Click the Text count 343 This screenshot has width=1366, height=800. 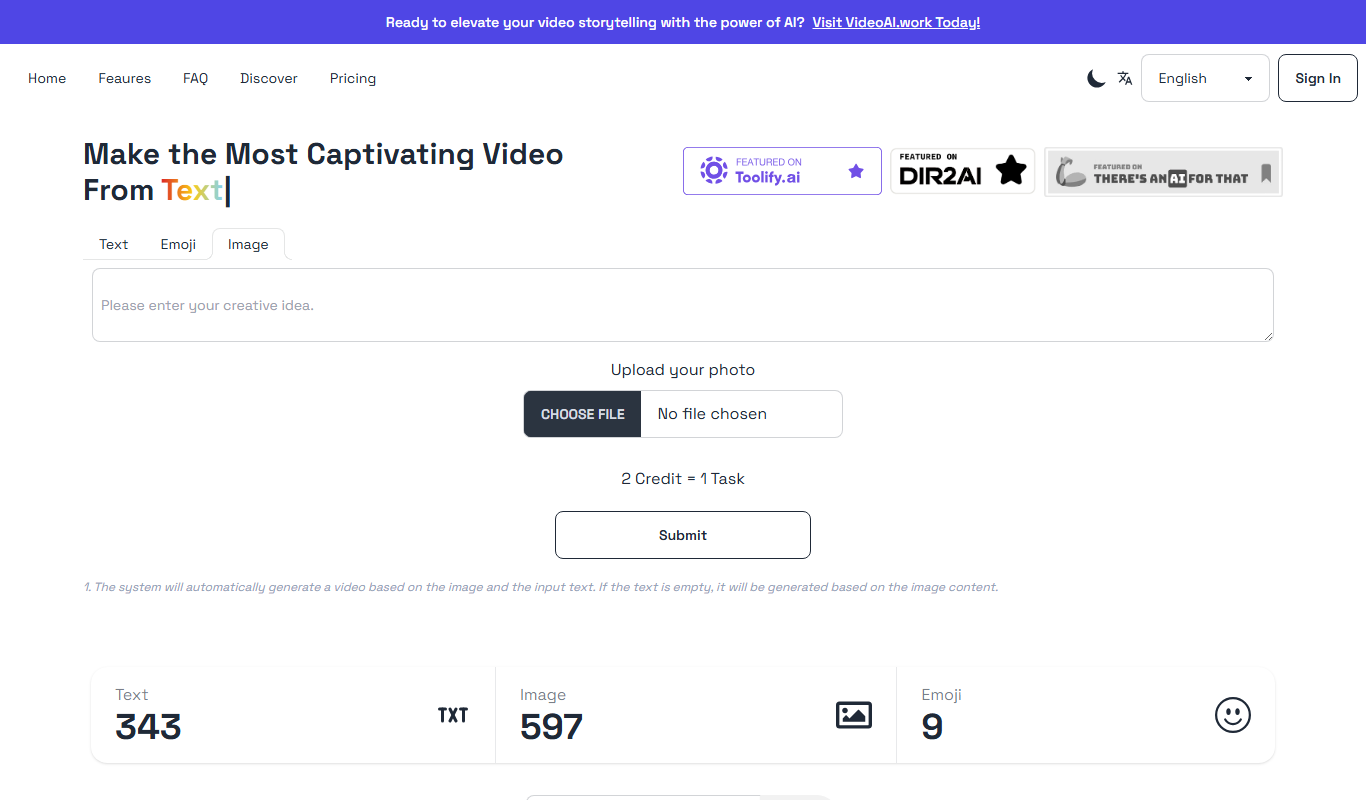pyautogui.click(x=148, y=727)
